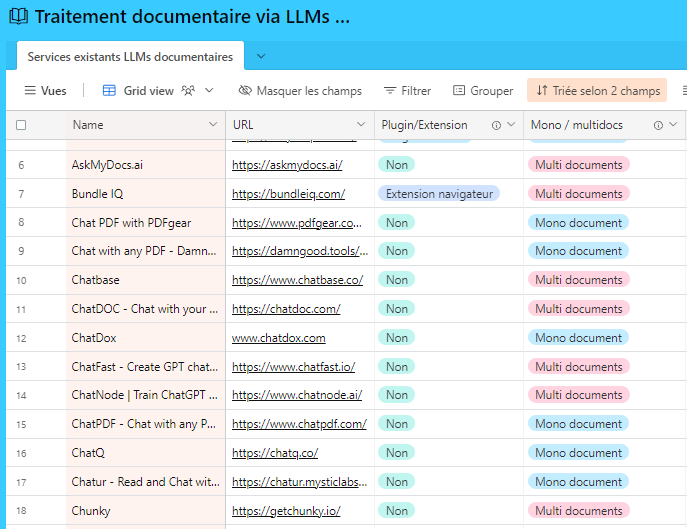This screenshot has height=529, width=687.
Task: Open the Mono / multidocs column dropdown arrow
Action: tap(673, 124)
